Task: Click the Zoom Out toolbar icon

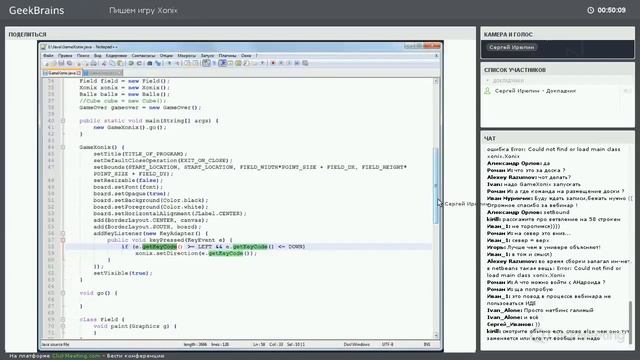Action: point(177,63)
